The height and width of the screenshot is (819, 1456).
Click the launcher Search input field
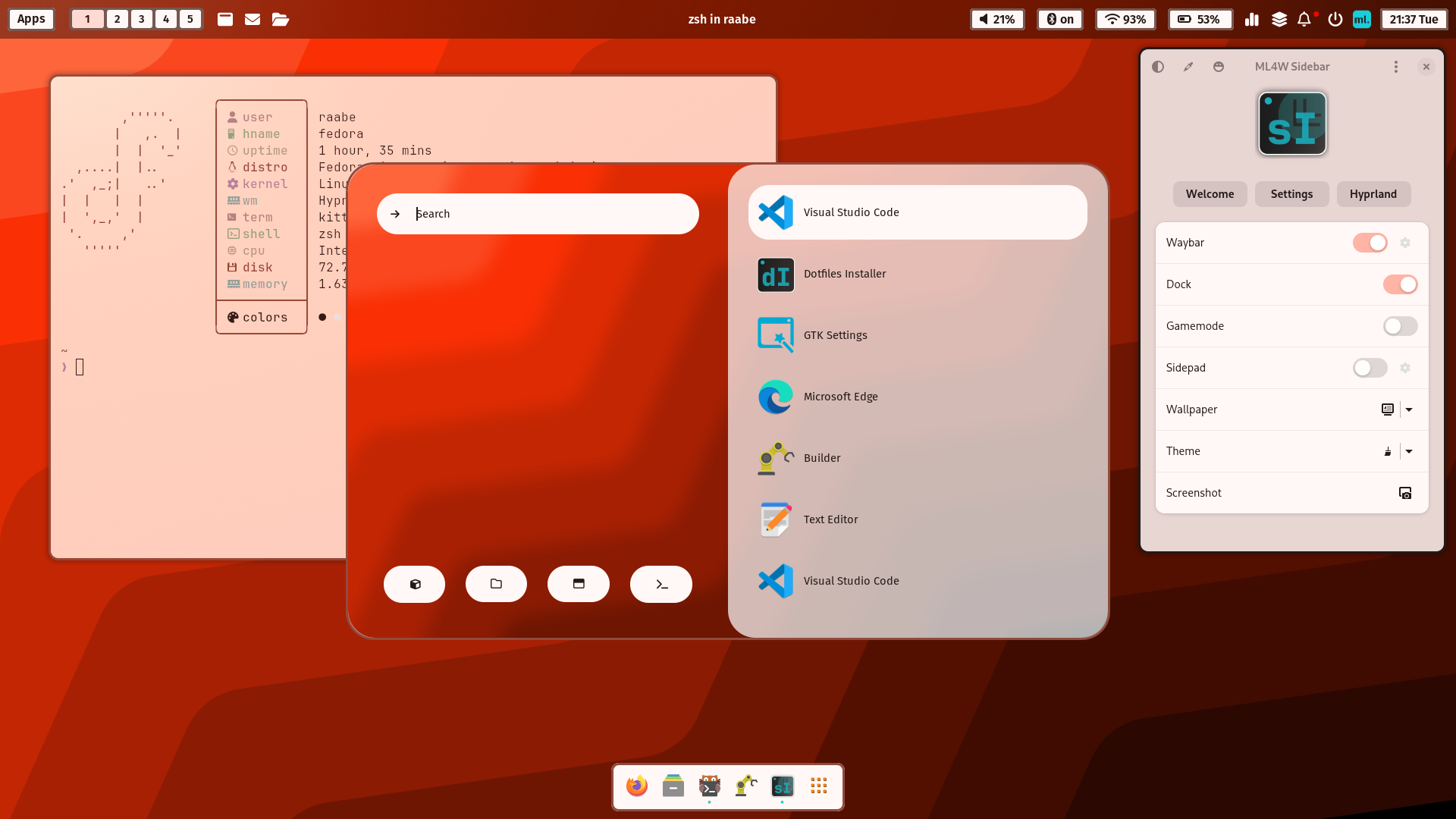(546, 214)
